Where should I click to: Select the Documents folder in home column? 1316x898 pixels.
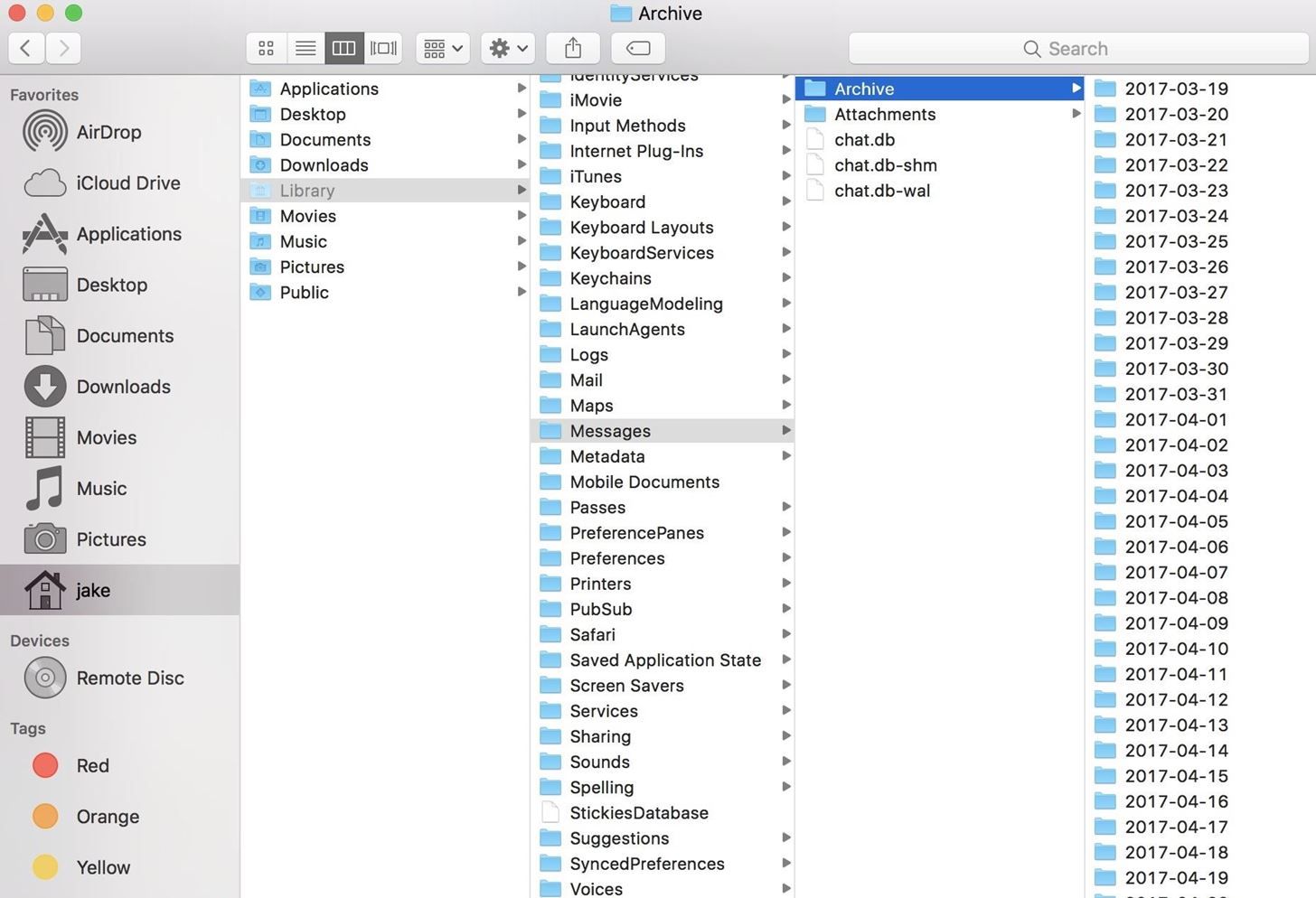click(324, 140)
